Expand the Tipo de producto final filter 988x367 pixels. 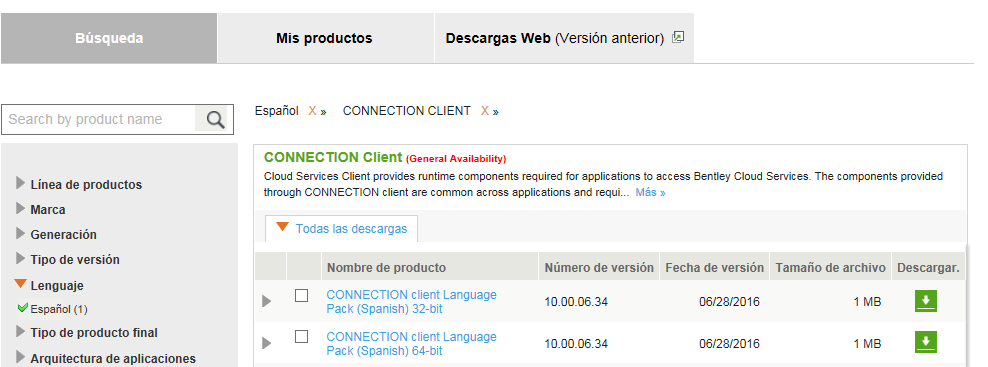(21, 331)
